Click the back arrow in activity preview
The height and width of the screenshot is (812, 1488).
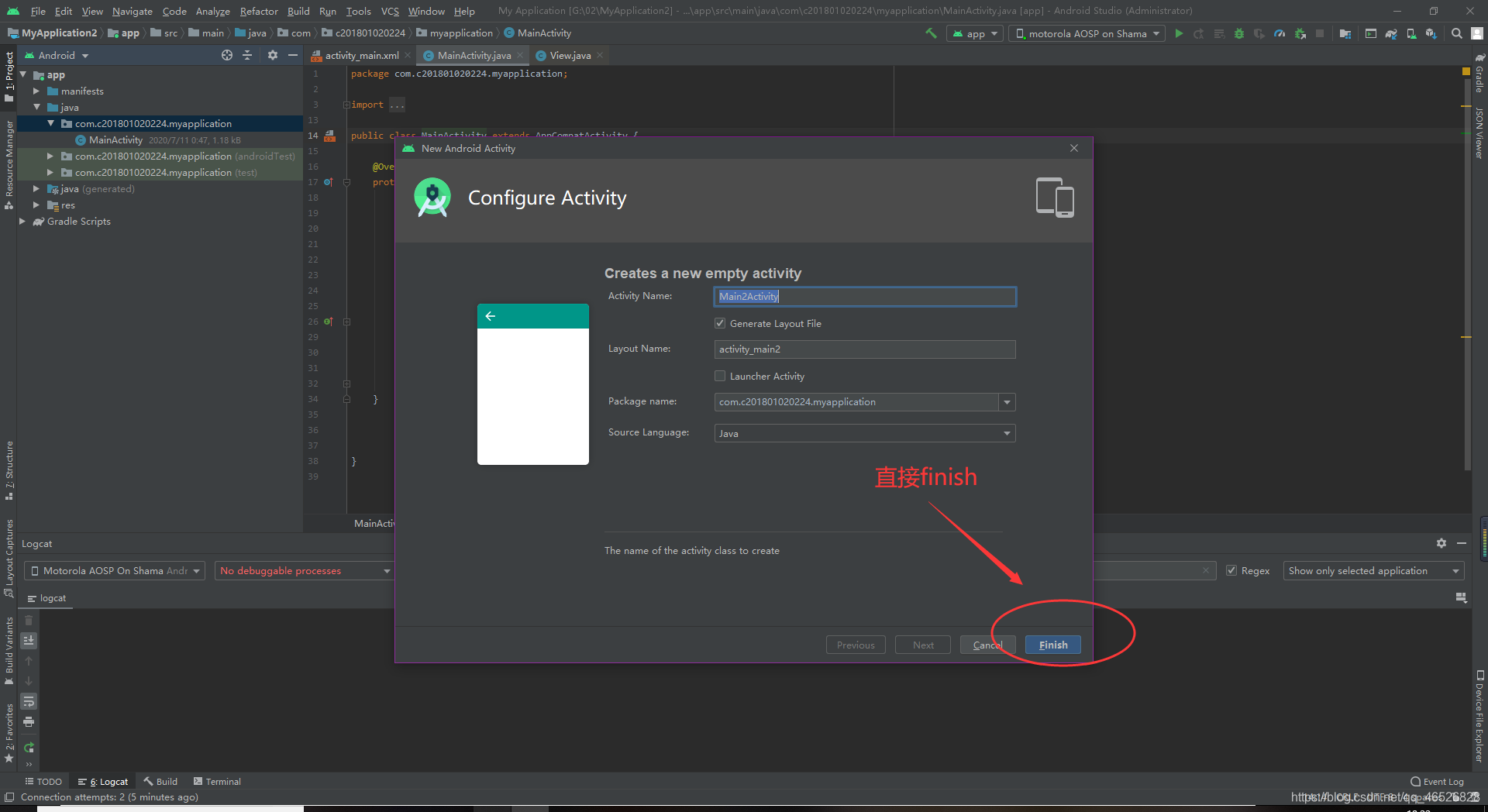(491, 316)
